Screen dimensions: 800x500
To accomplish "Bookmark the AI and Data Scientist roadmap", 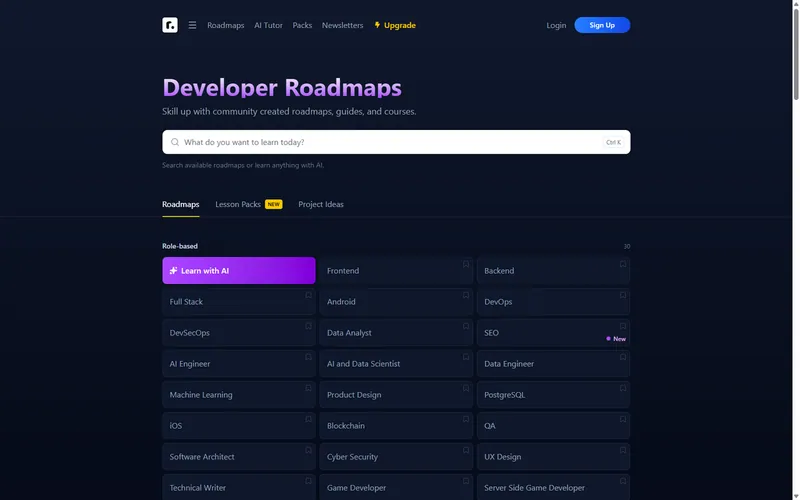I will (x=466, y=357).
